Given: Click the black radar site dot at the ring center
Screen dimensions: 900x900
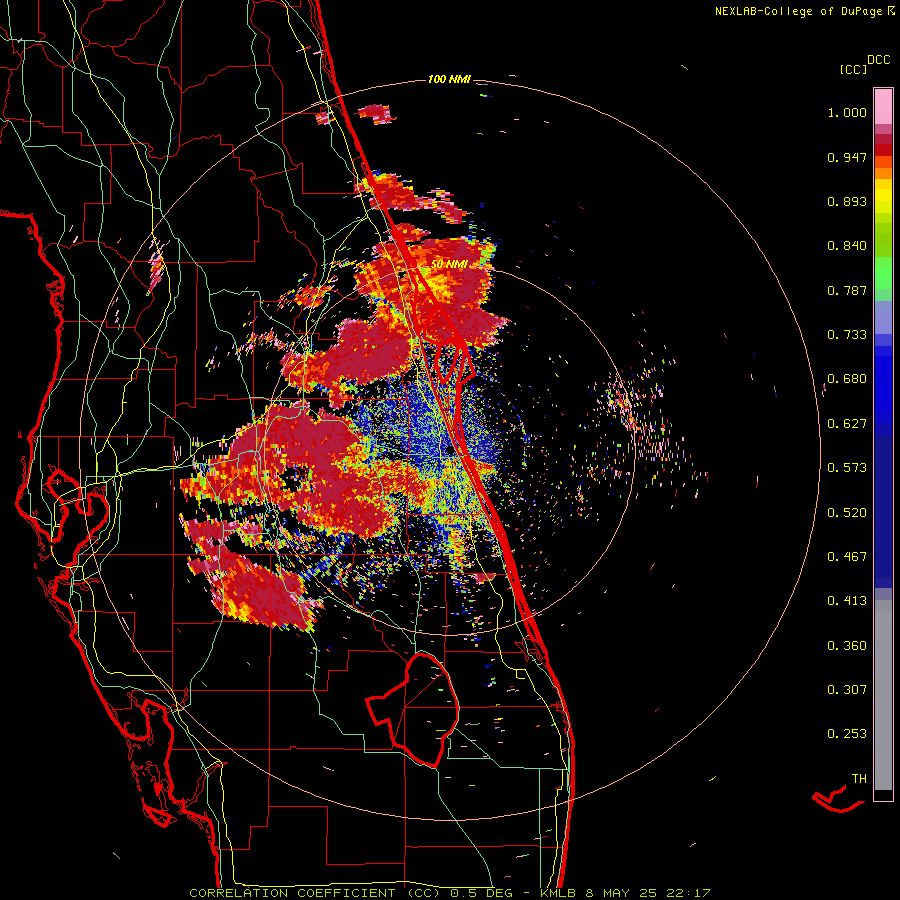Looking at the screenshot, I should click(x=449, y=450).
